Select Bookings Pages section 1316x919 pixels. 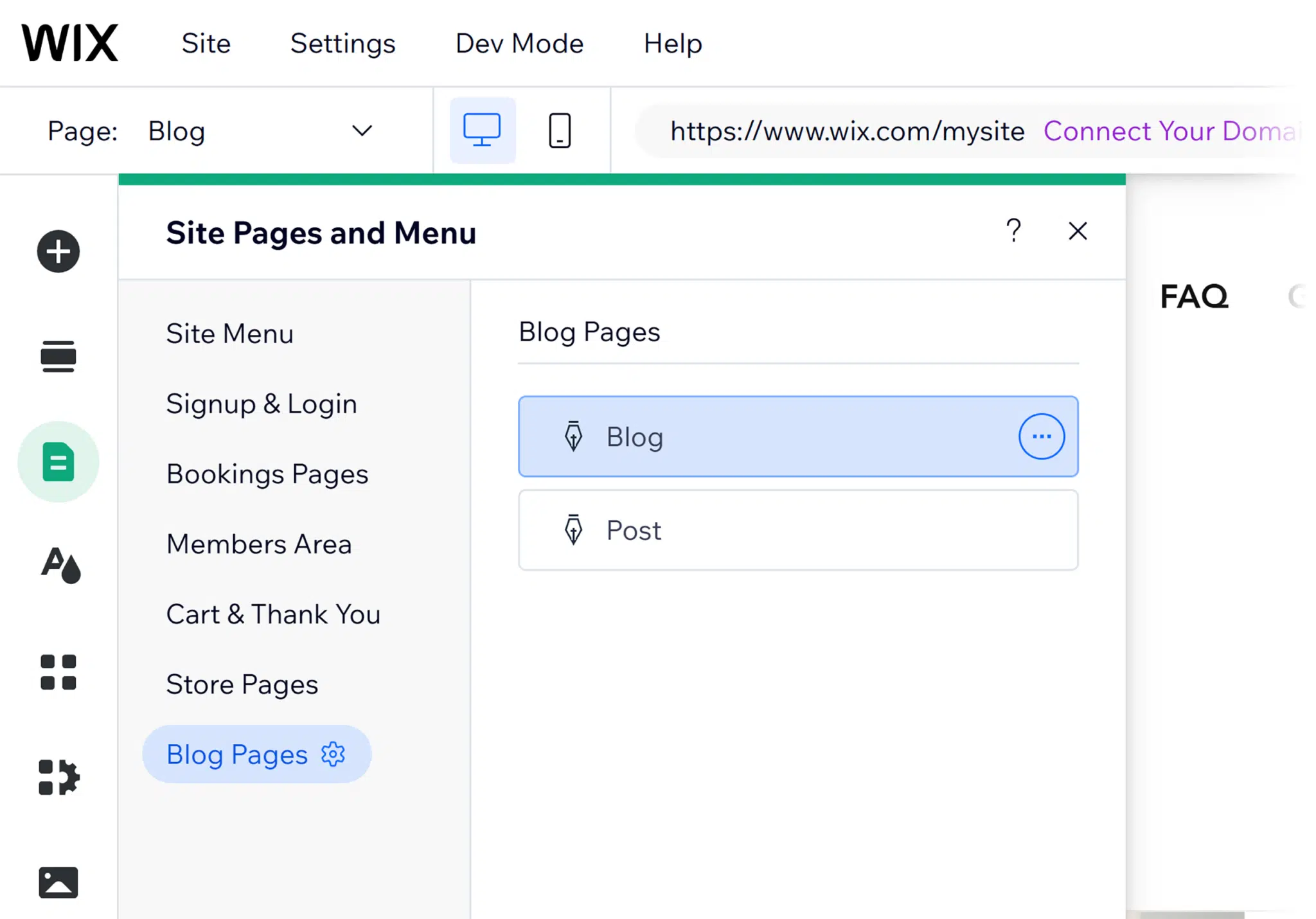click(267, 474)
